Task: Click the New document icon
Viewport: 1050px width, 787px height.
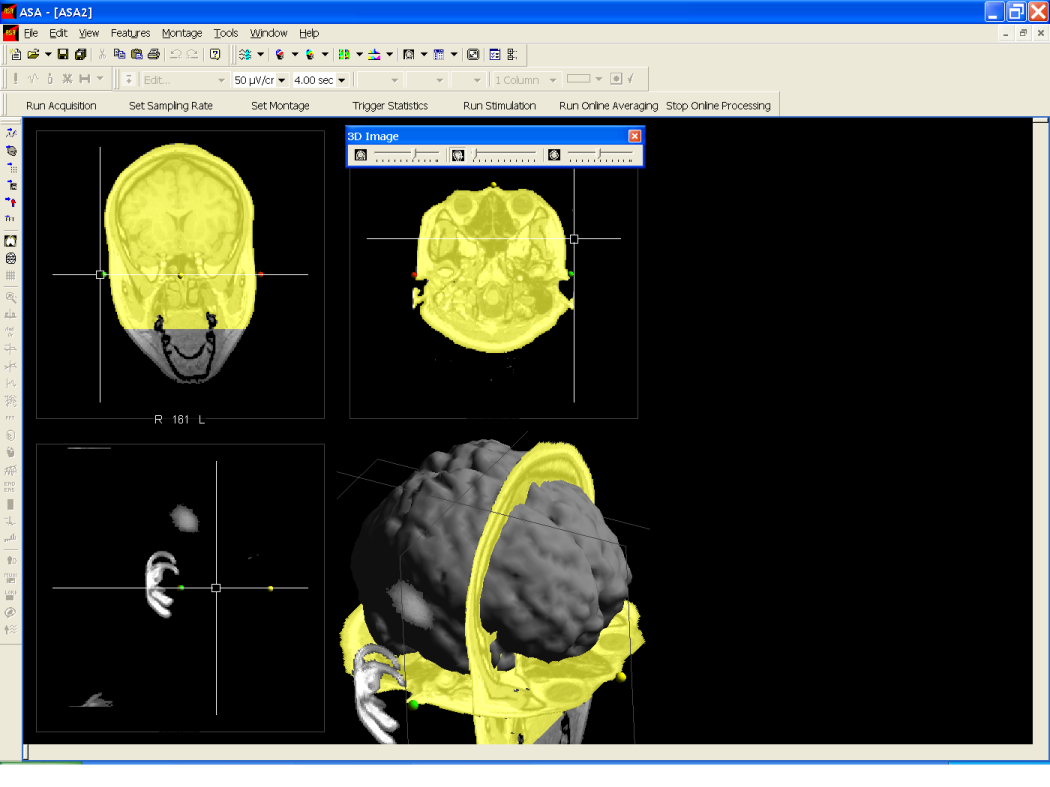Action: pos(15,54)
